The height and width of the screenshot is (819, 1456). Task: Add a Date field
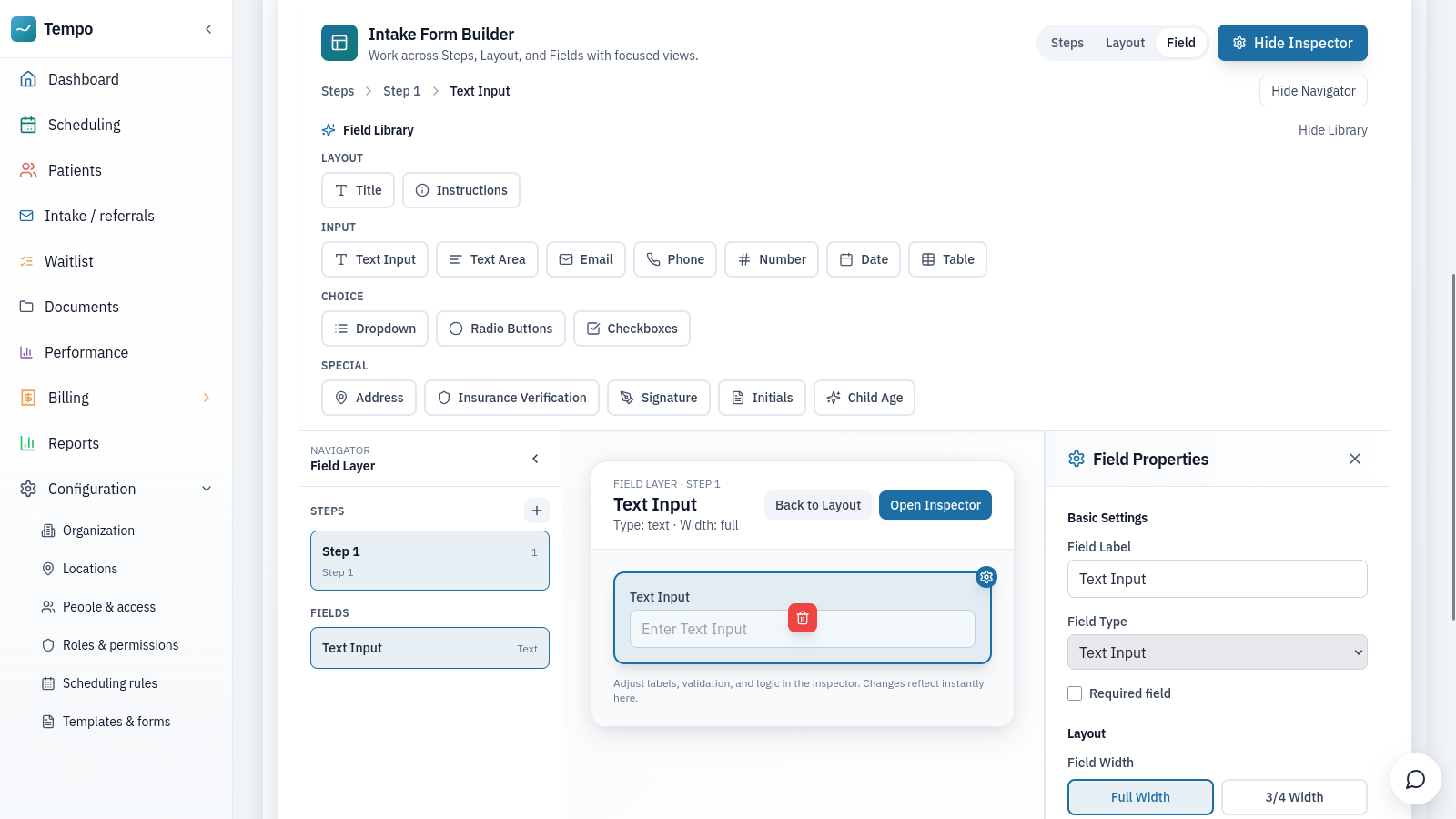(864, 259)
